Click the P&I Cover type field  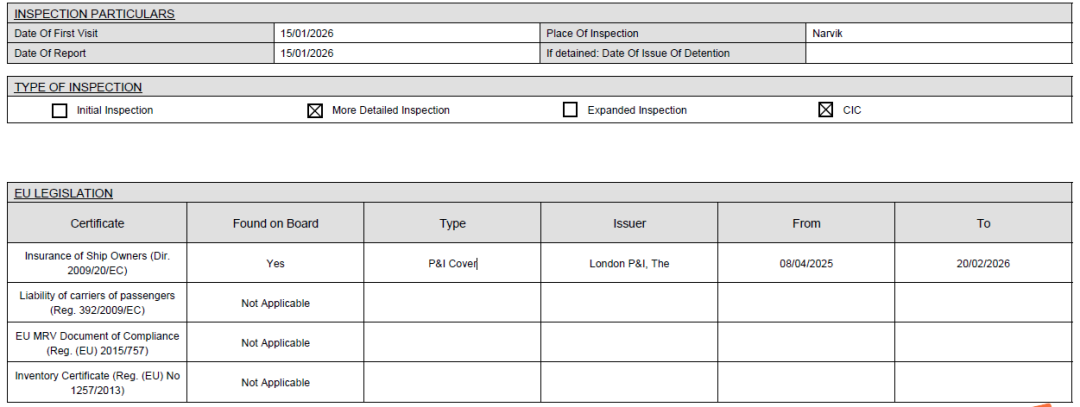[452, 263]
